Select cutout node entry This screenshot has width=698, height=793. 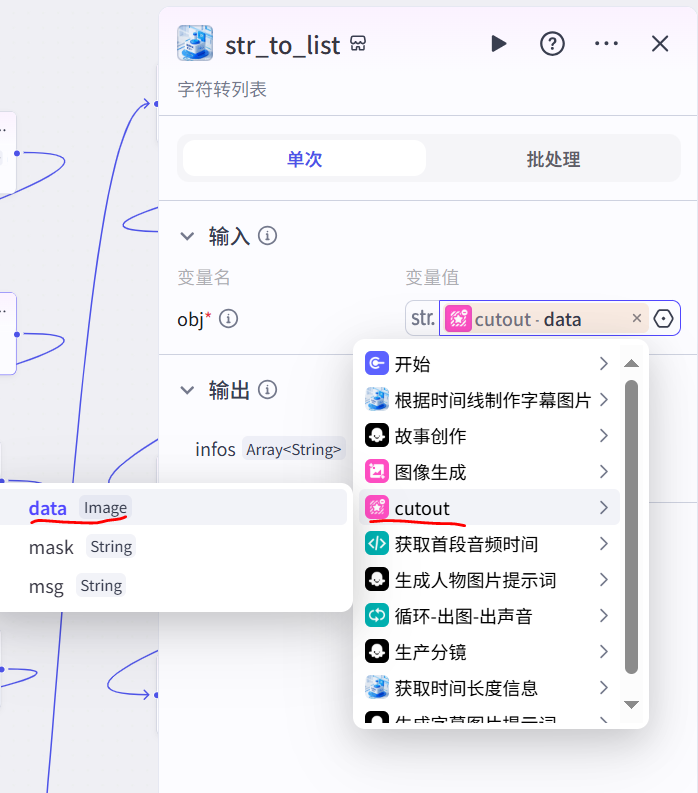point(489,507)
